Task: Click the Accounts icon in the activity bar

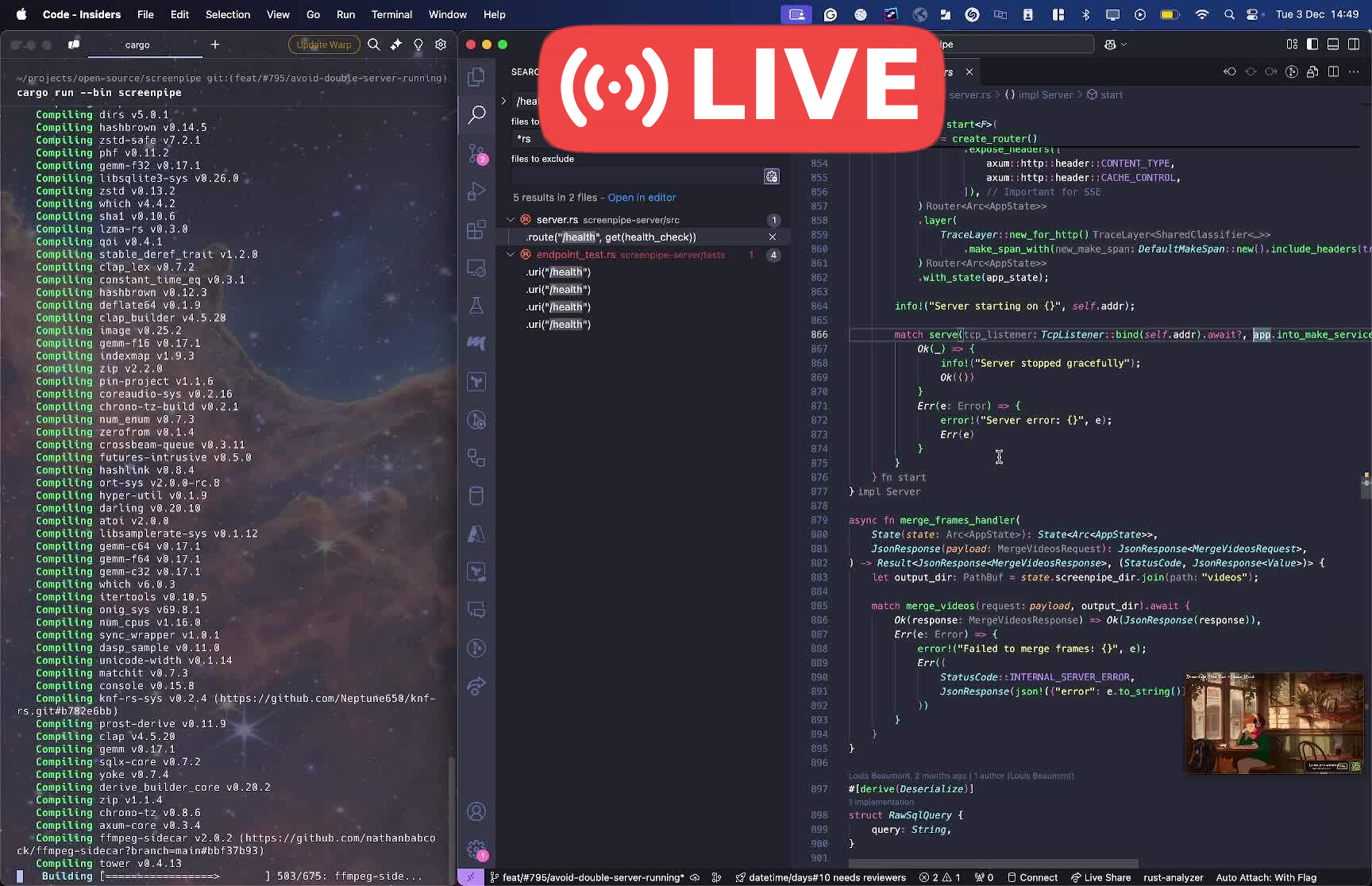Action: 476,811
